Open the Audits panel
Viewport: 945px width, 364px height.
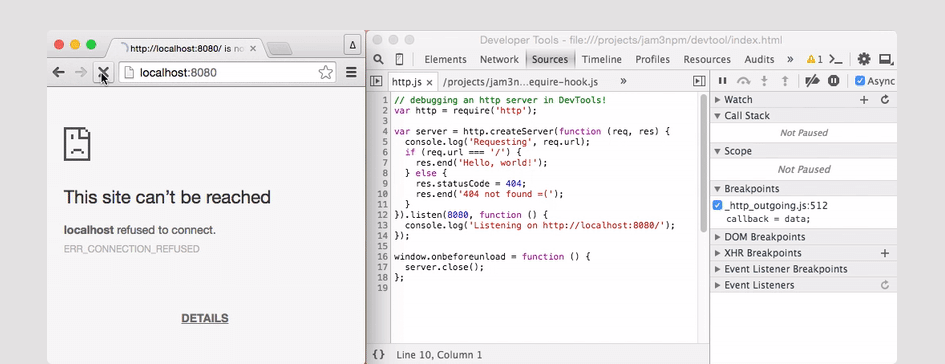point(759,59)
